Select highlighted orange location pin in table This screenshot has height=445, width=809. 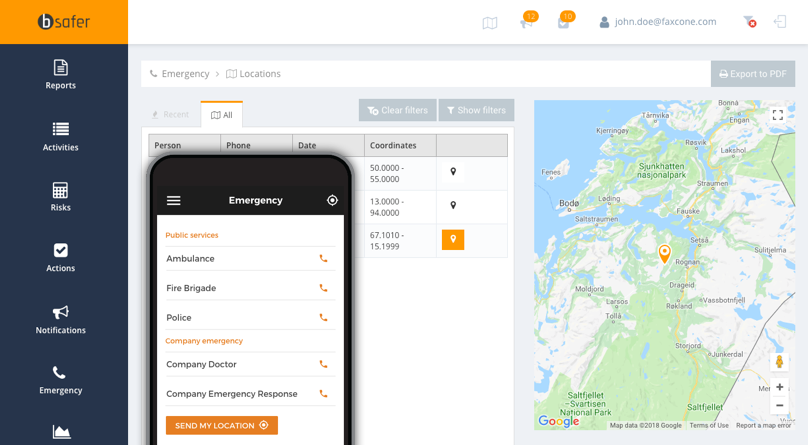[453, 240]
